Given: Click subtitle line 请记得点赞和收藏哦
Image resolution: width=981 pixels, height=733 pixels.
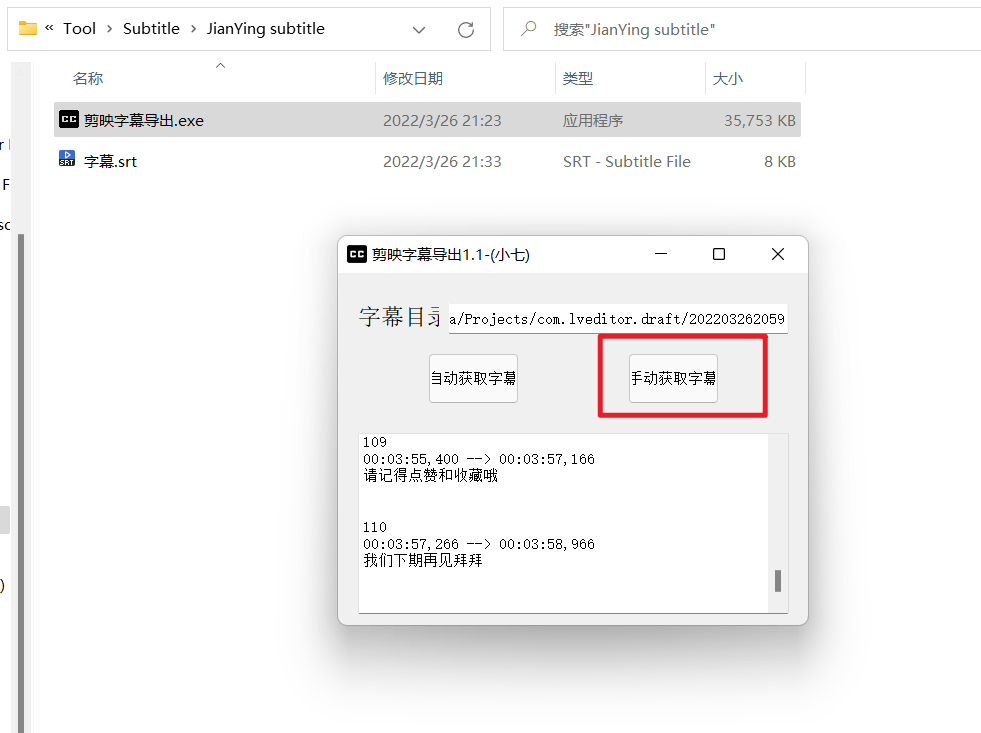Looking at the screenshot, I should click(x=430, y=475).
